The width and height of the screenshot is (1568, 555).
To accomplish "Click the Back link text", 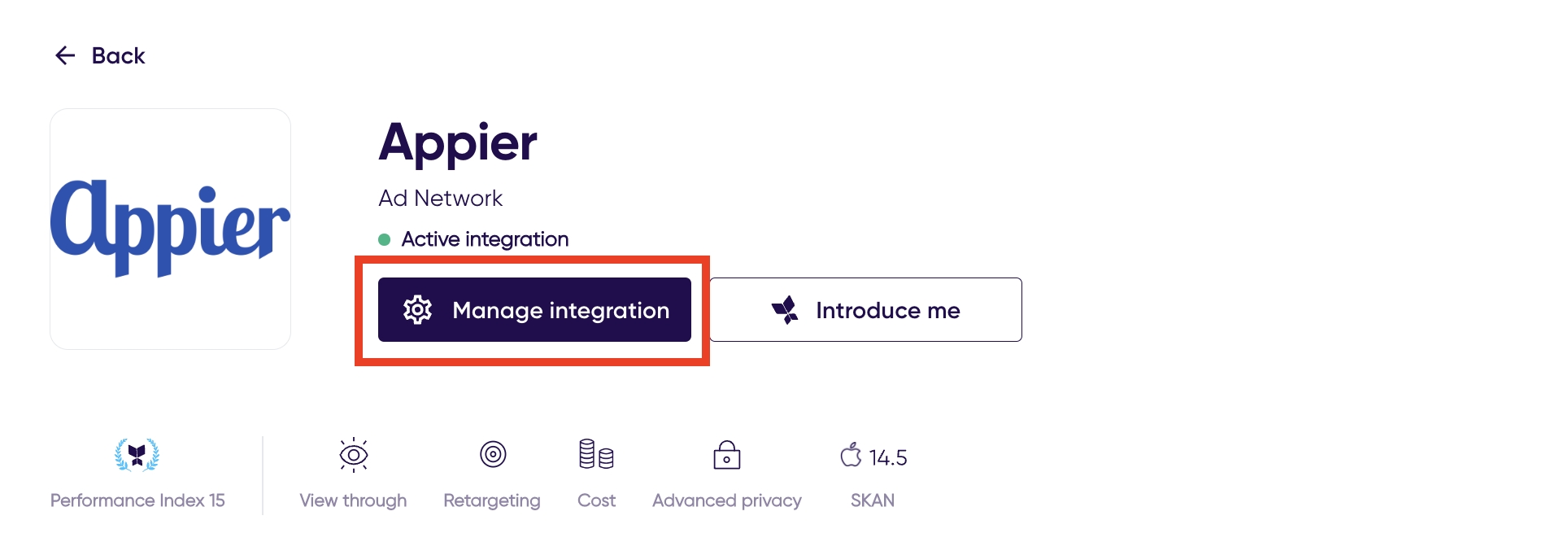I will 118,55.
